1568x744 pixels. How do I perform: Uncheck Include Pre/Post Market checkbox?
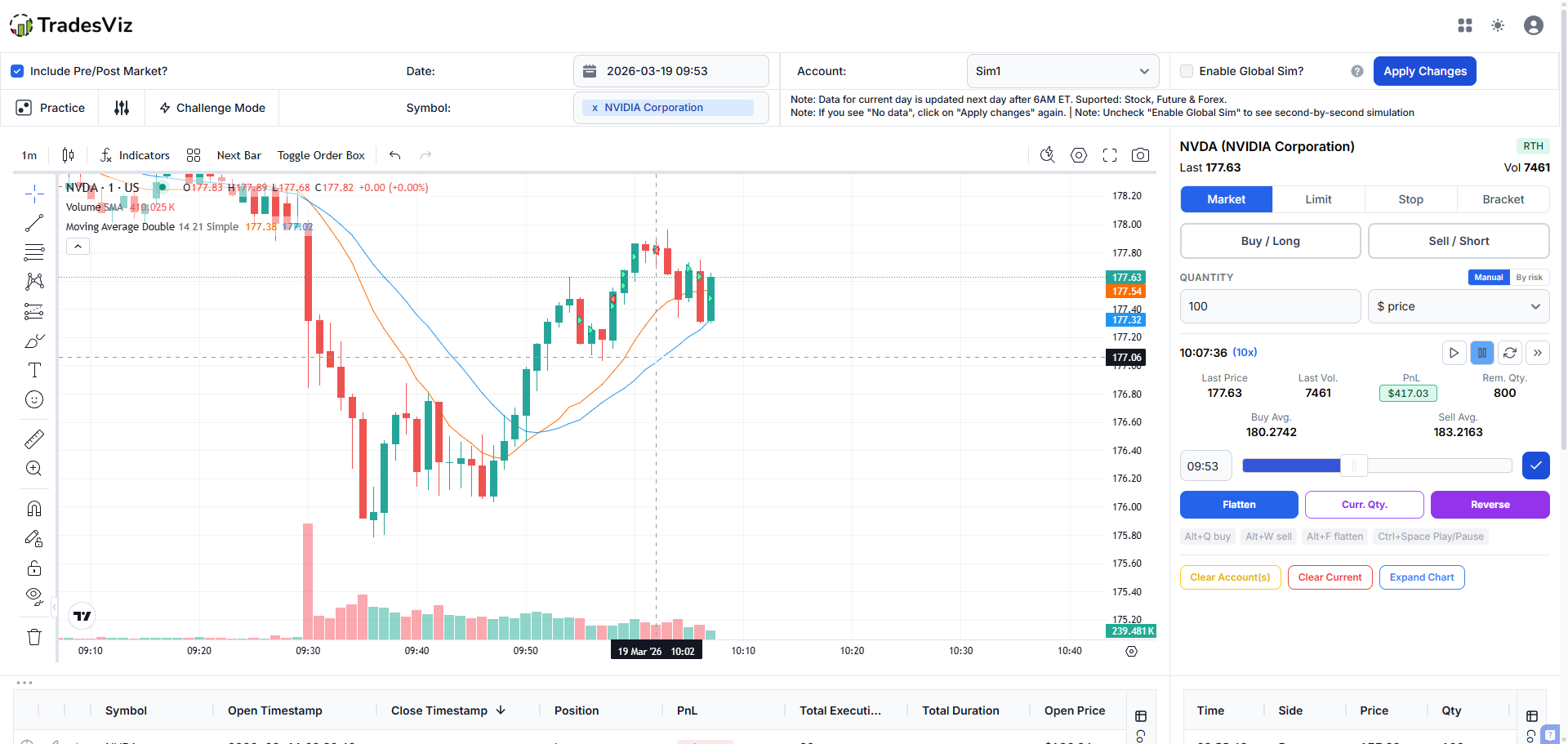(x=17, y=71)
